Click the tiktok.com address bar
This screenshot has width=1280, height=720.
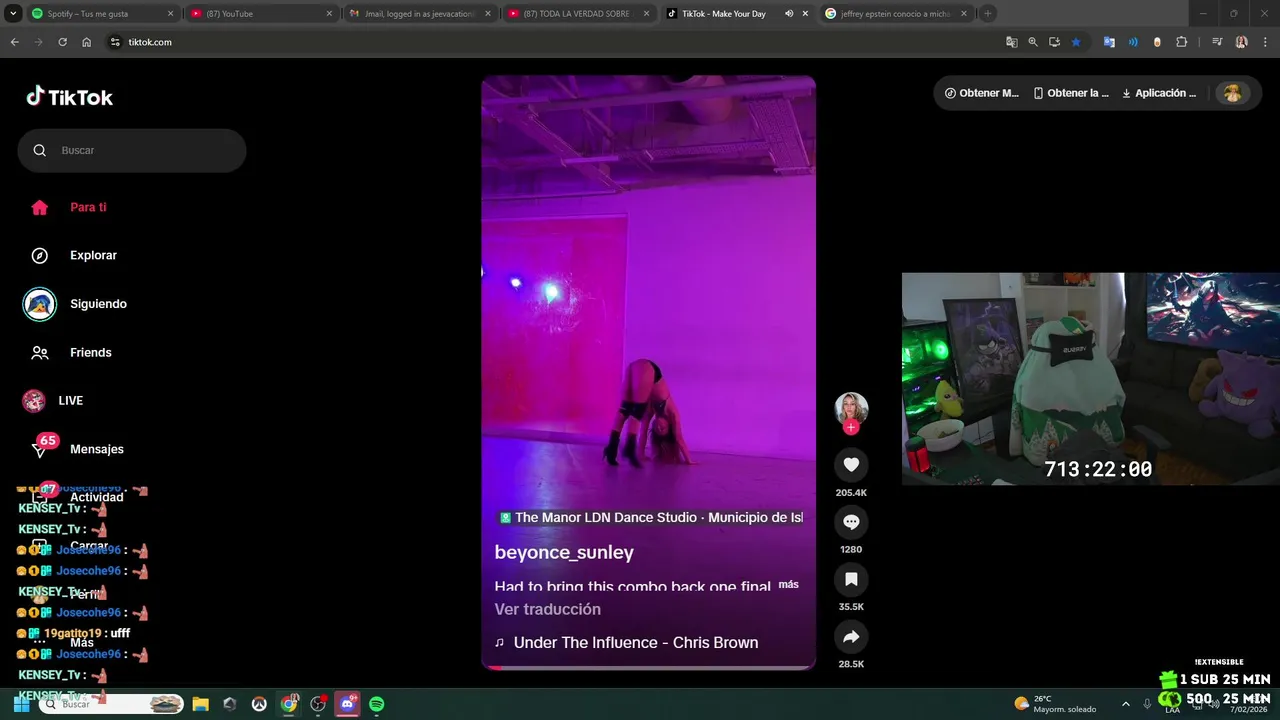[560, 42]
